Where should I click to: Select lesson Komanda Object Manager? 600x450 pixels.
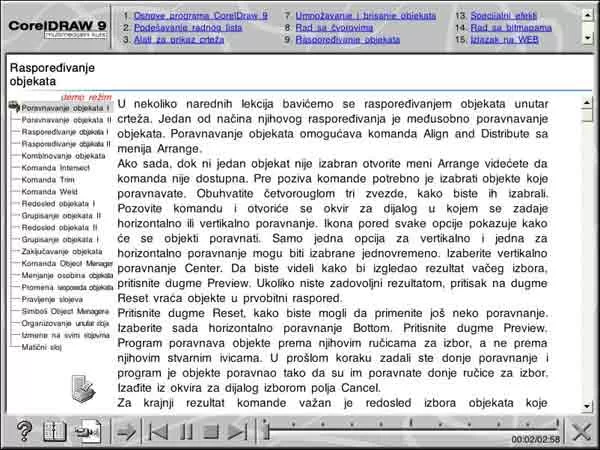pyautogui.click(x=67, y=263)
